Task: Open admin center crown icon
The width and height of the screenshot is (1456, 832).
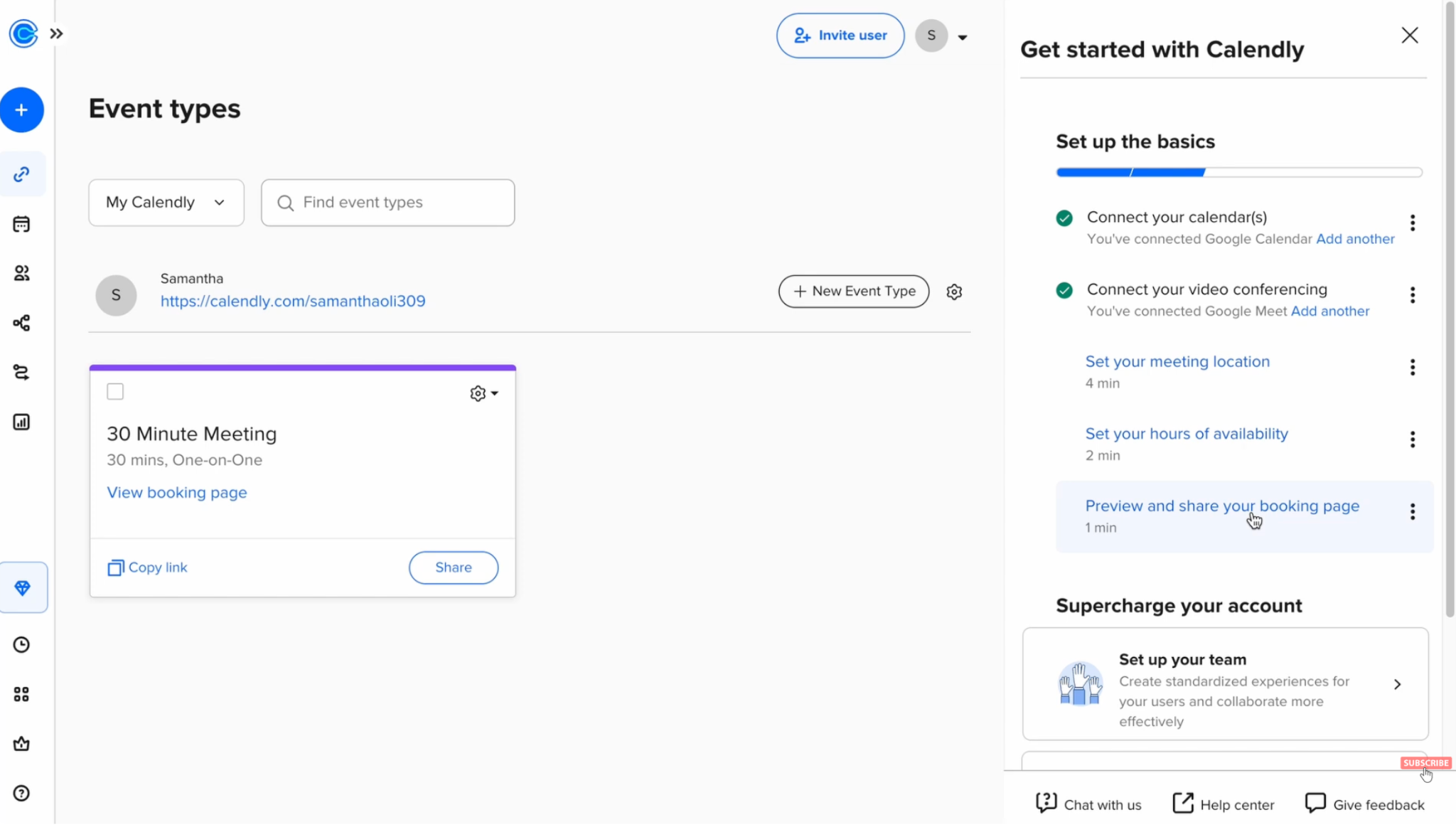Action: point(22,744)
